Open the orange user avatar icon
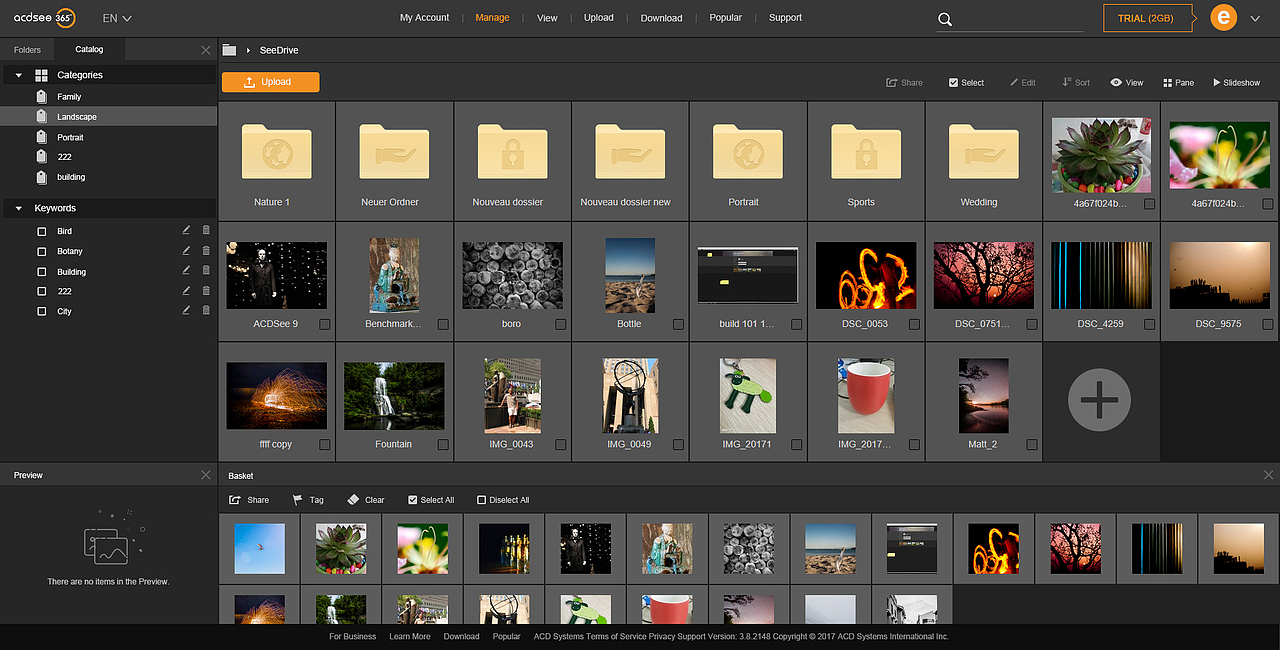The width and height of the screenshot is (1280, 650). [x=1223, y=18]
